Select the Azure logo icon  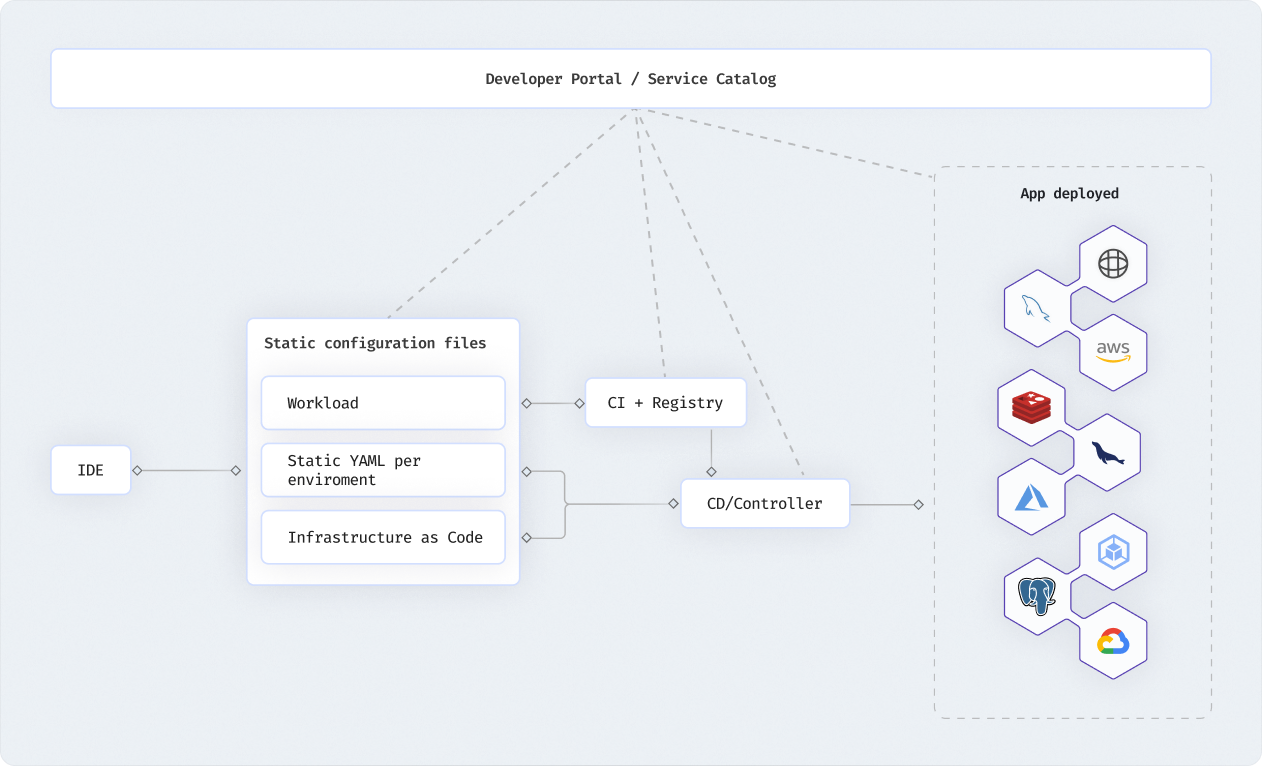click(1031, 497)
